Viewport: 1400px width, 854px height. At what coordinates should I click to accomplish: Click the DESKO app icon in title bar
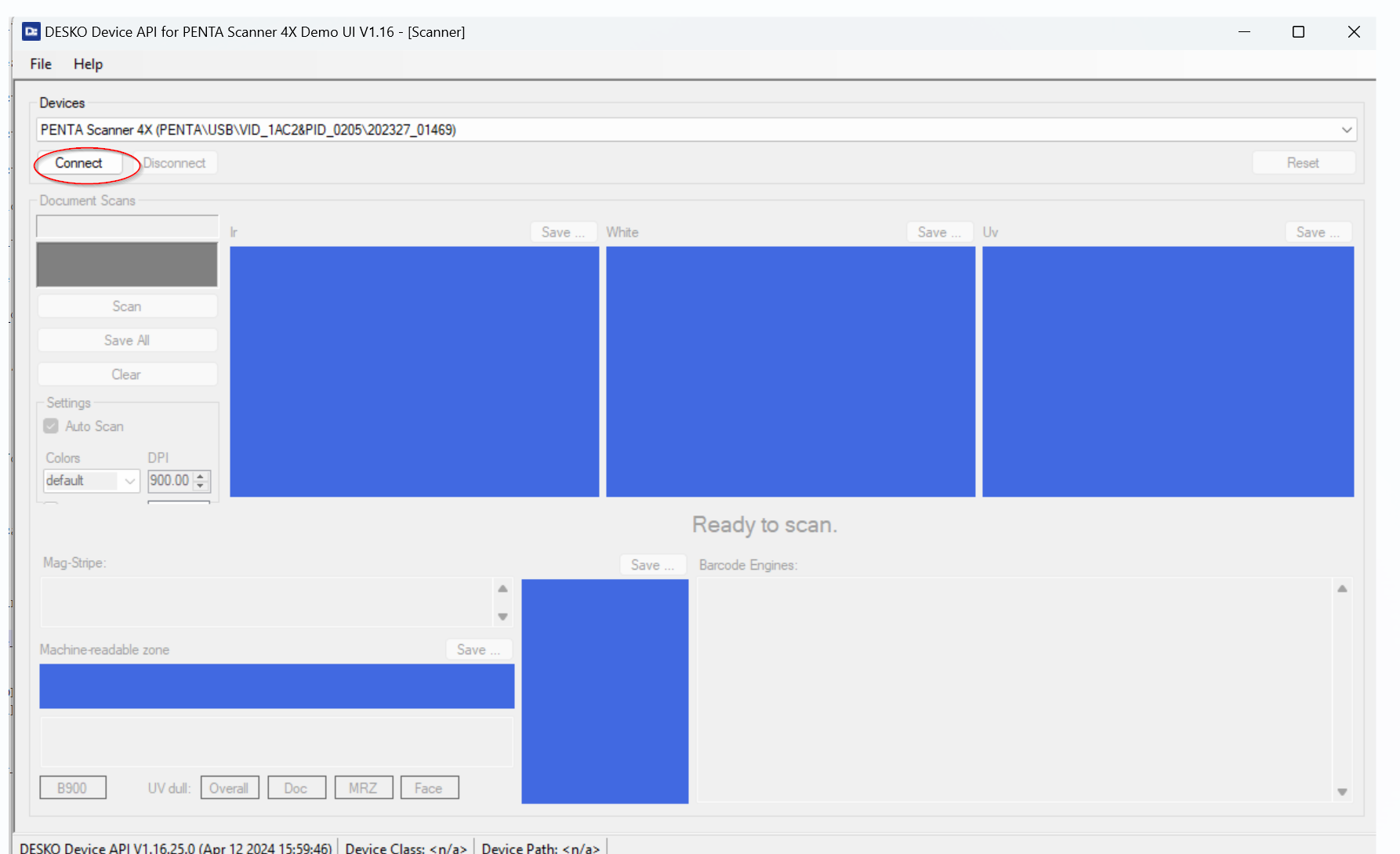pos(31,31)
